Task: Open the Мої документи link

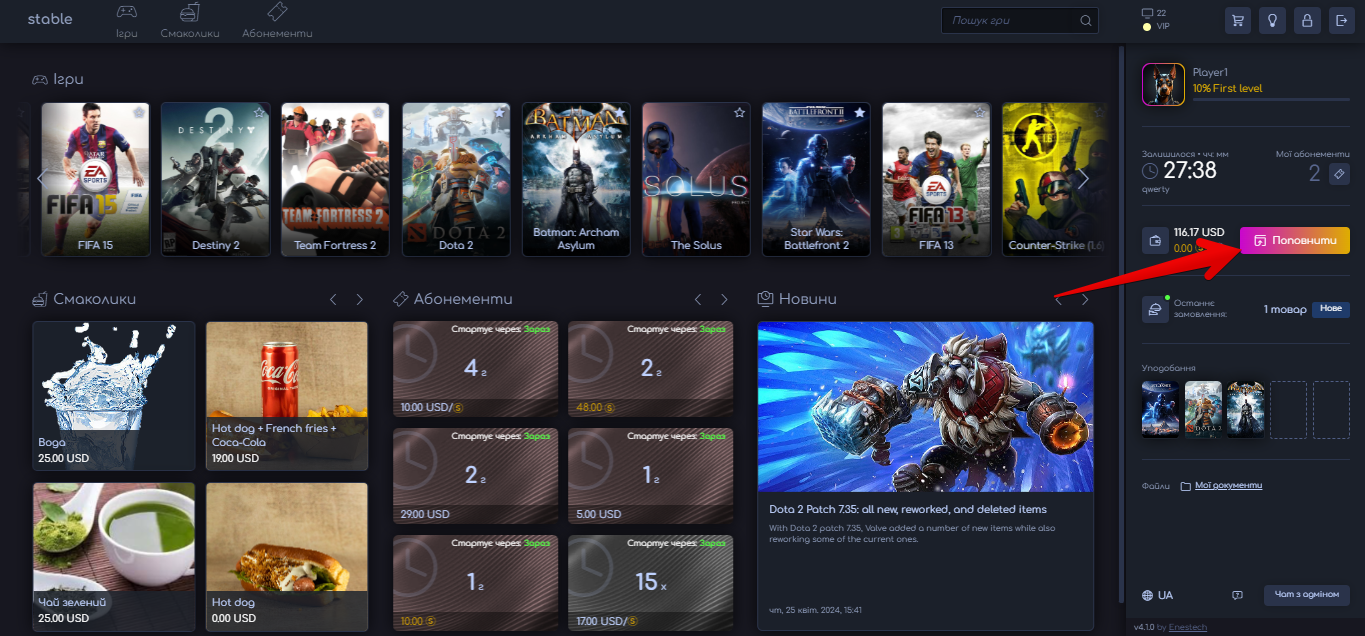Action: point(1228,486)
